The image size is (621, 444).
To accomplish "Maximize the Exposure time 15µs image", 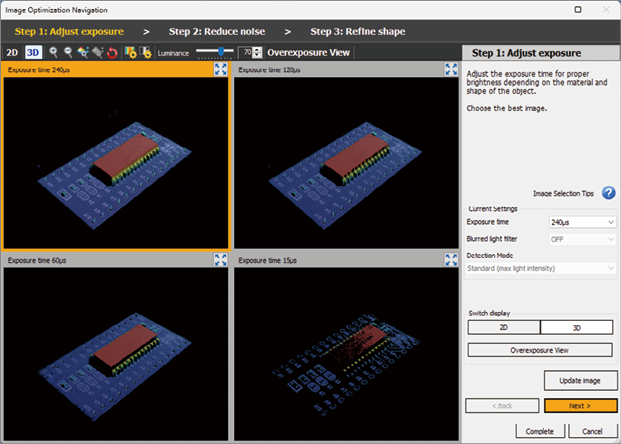I will coord(450,260).
